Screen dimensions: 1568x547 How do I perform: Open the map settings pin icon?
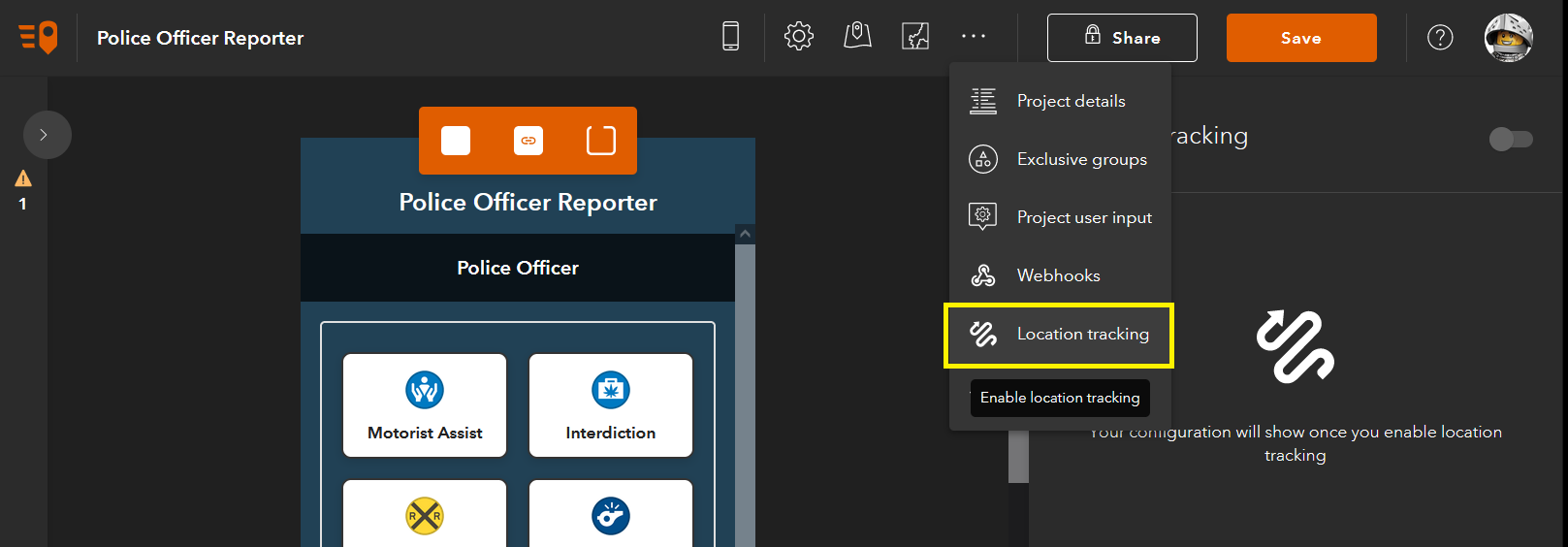point(857,37)
